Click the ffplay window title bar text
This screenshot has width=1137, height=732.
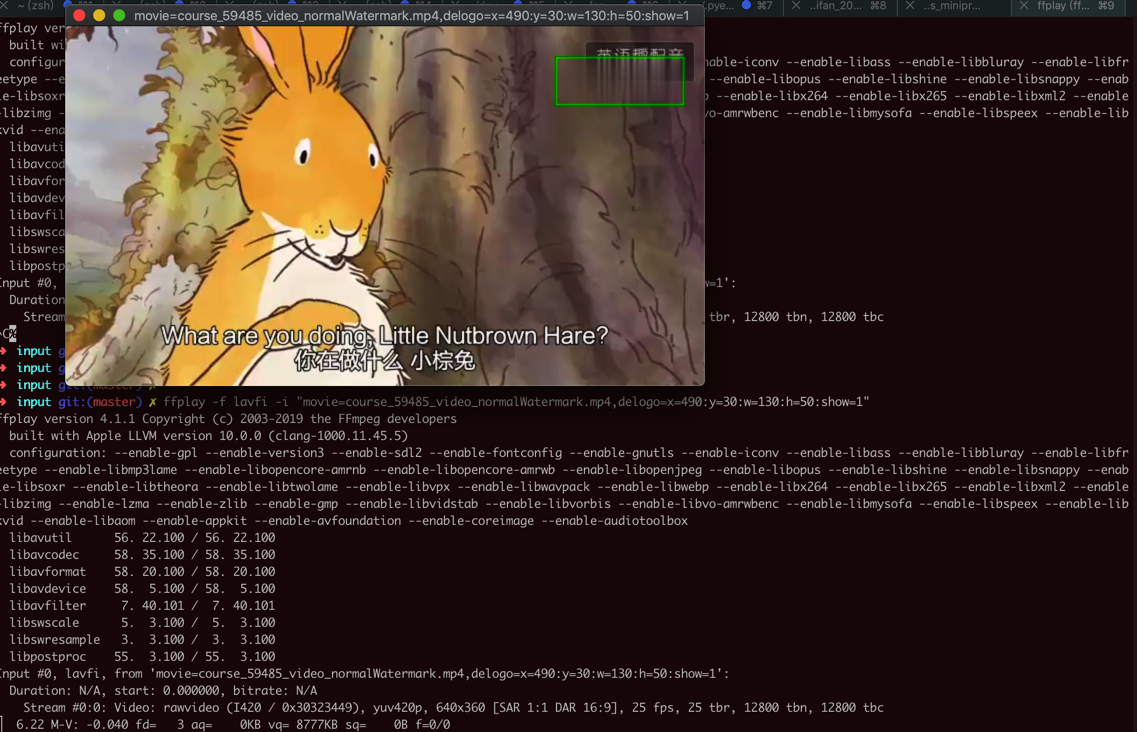(411, 15)
